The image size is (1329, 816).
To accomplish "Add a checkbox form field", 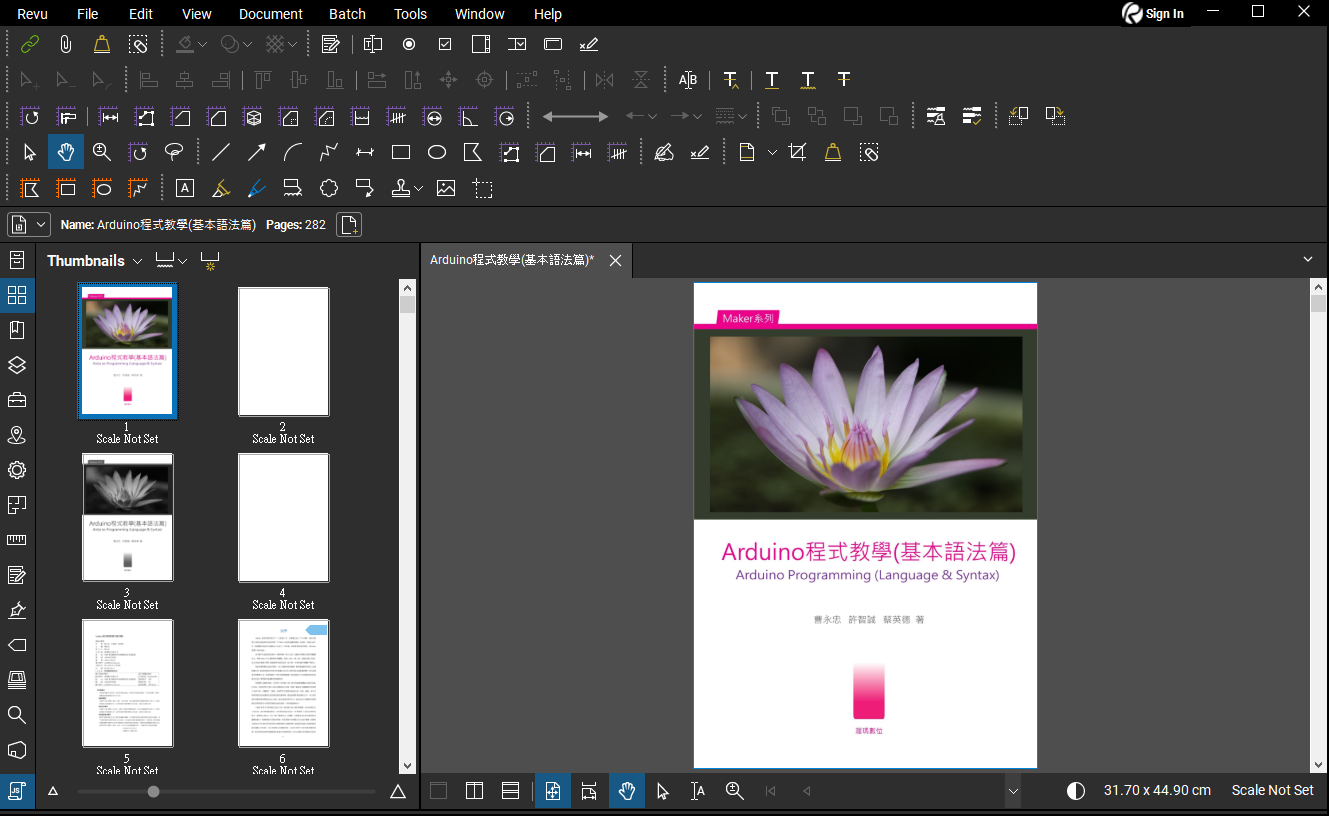I will [x=445, y=44].
